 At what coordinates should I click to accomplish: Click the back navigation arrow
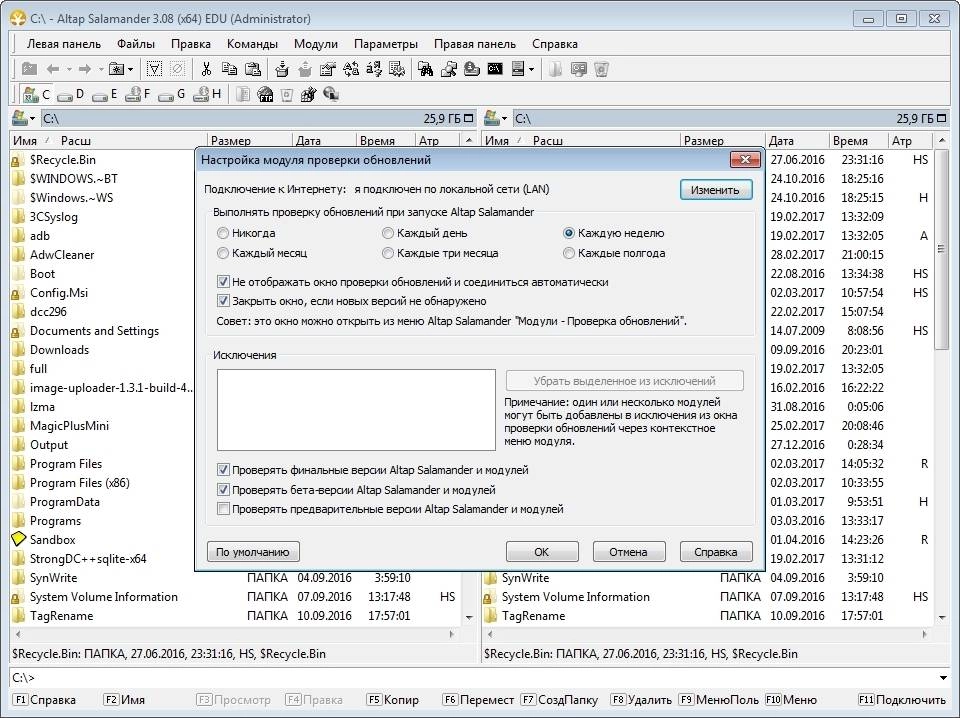(x=53, y=69)
